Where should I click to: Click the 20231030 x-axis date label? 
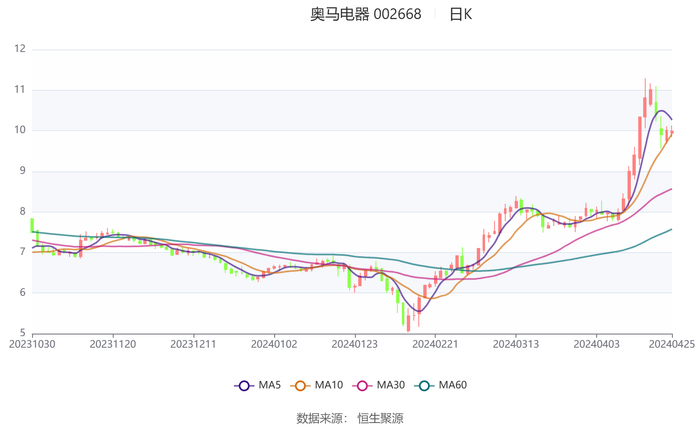click(32, 343)
